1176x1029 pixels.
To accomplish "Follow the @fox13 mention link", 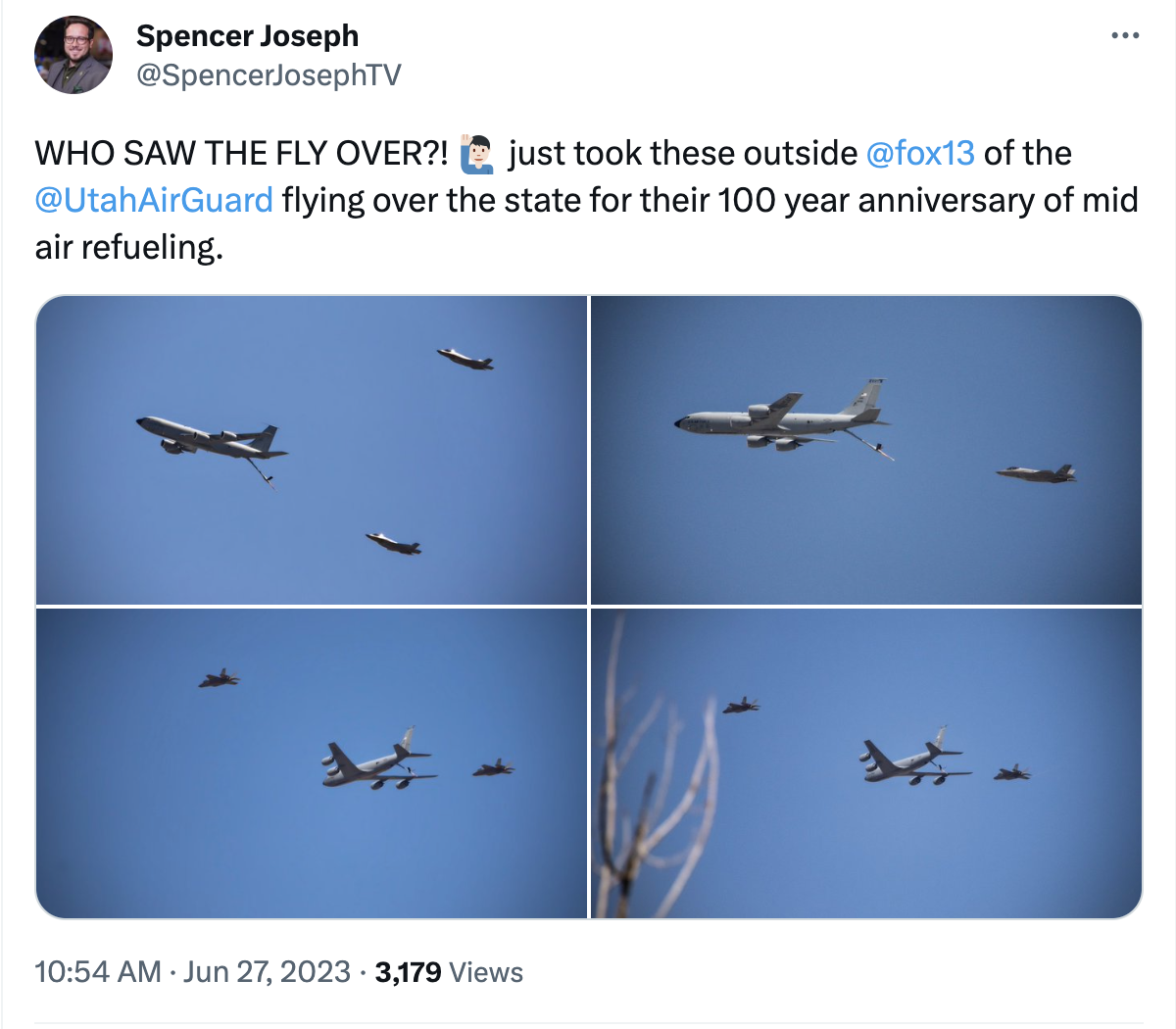I will [920, 154].
